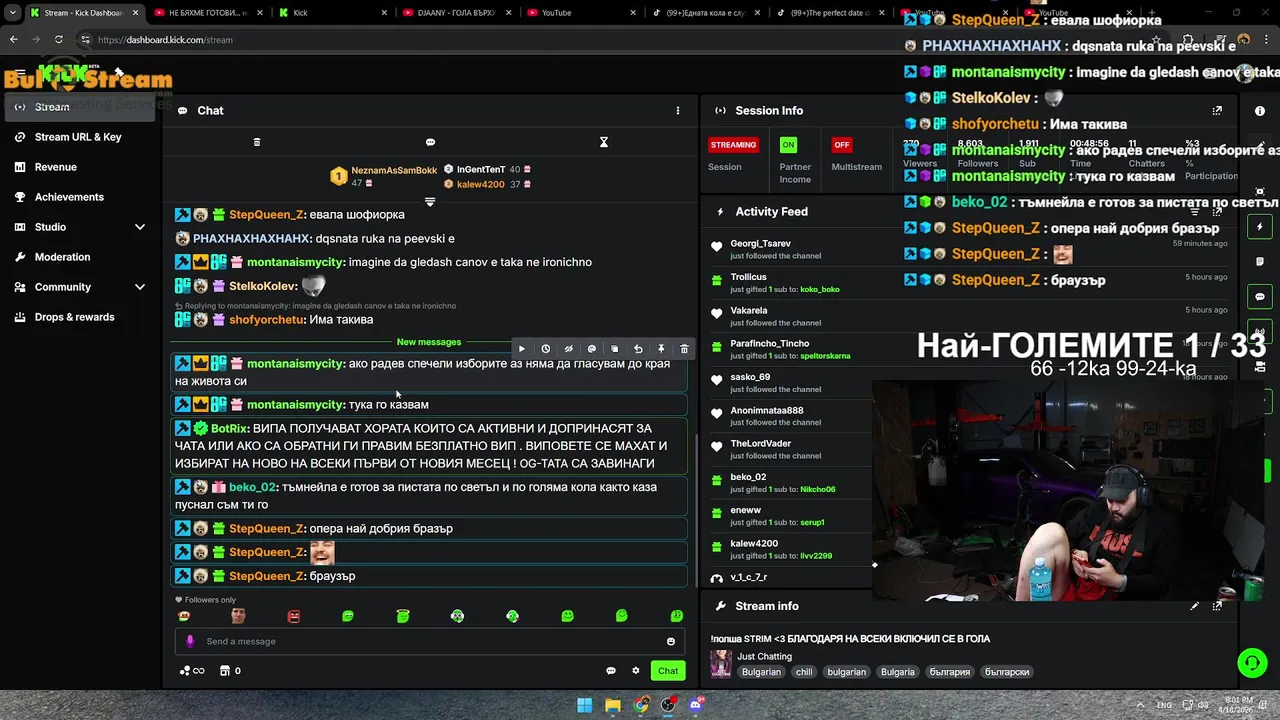This screenshot has height=720, width=1280.
Task: Click beko_02 username in chat
Action: click(x=252, y=487)
